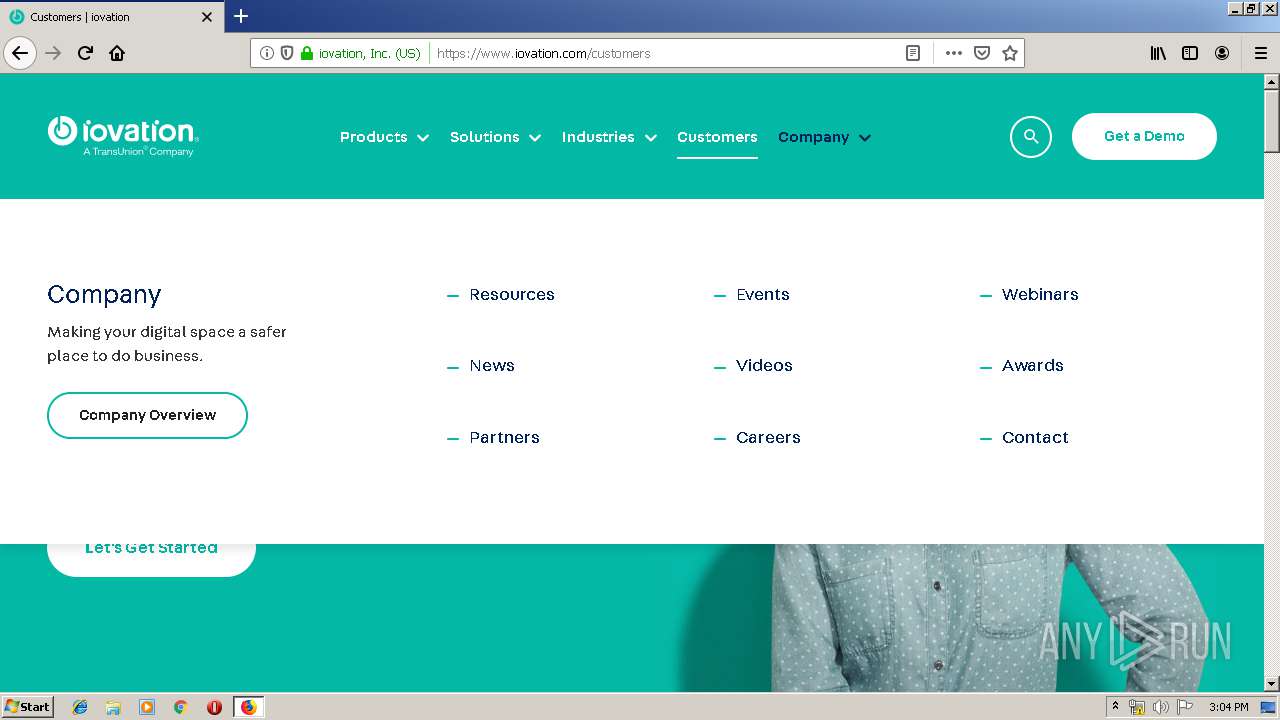Image resolution: width=1280 pixels, height=720 pixels.
Task: Open the Videos link
Action: [764, 365]
